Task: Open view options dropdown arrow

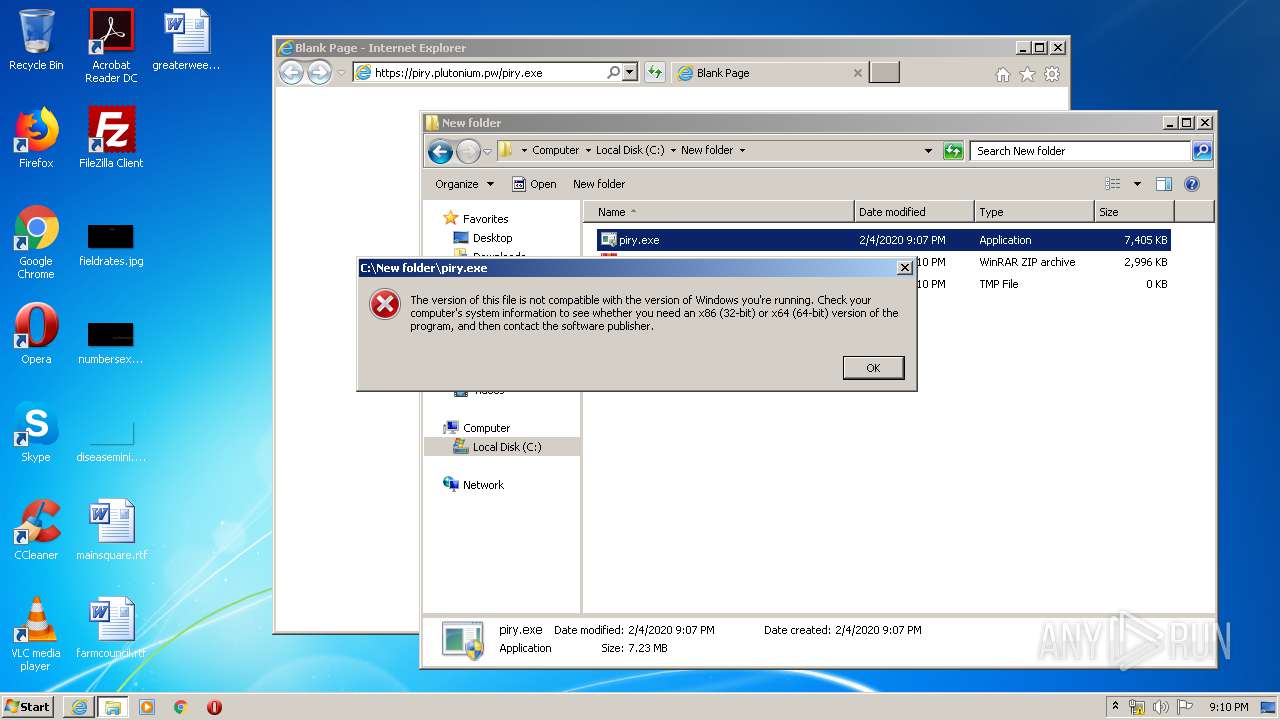Action: pyautogui.click(x=1137, y=184)
